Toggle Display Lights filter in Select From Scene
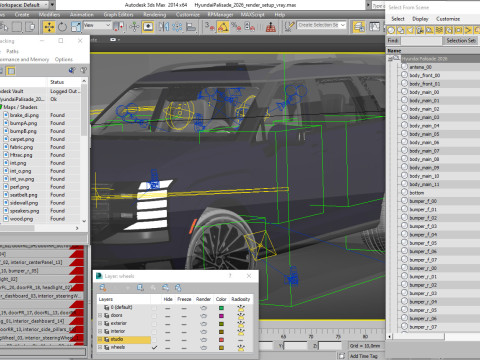480x360 pixels. pos(411,30)
